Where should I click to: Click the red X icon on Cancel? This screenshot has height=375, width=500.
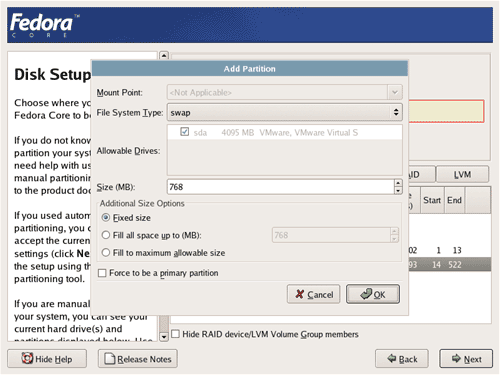[300, 294]
